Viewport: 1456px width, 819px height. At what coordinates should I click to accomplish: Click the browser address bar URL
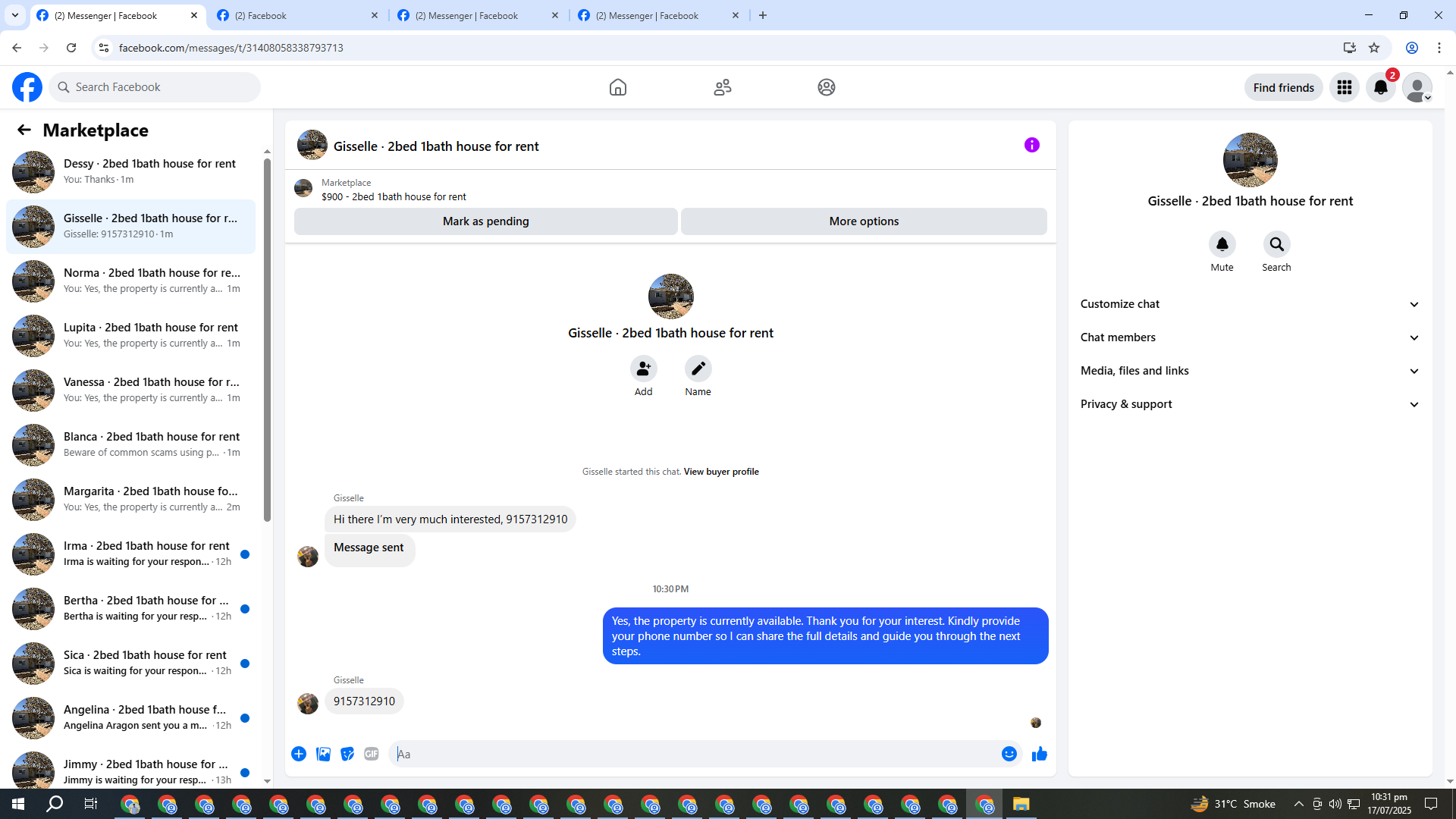[231, 48]
